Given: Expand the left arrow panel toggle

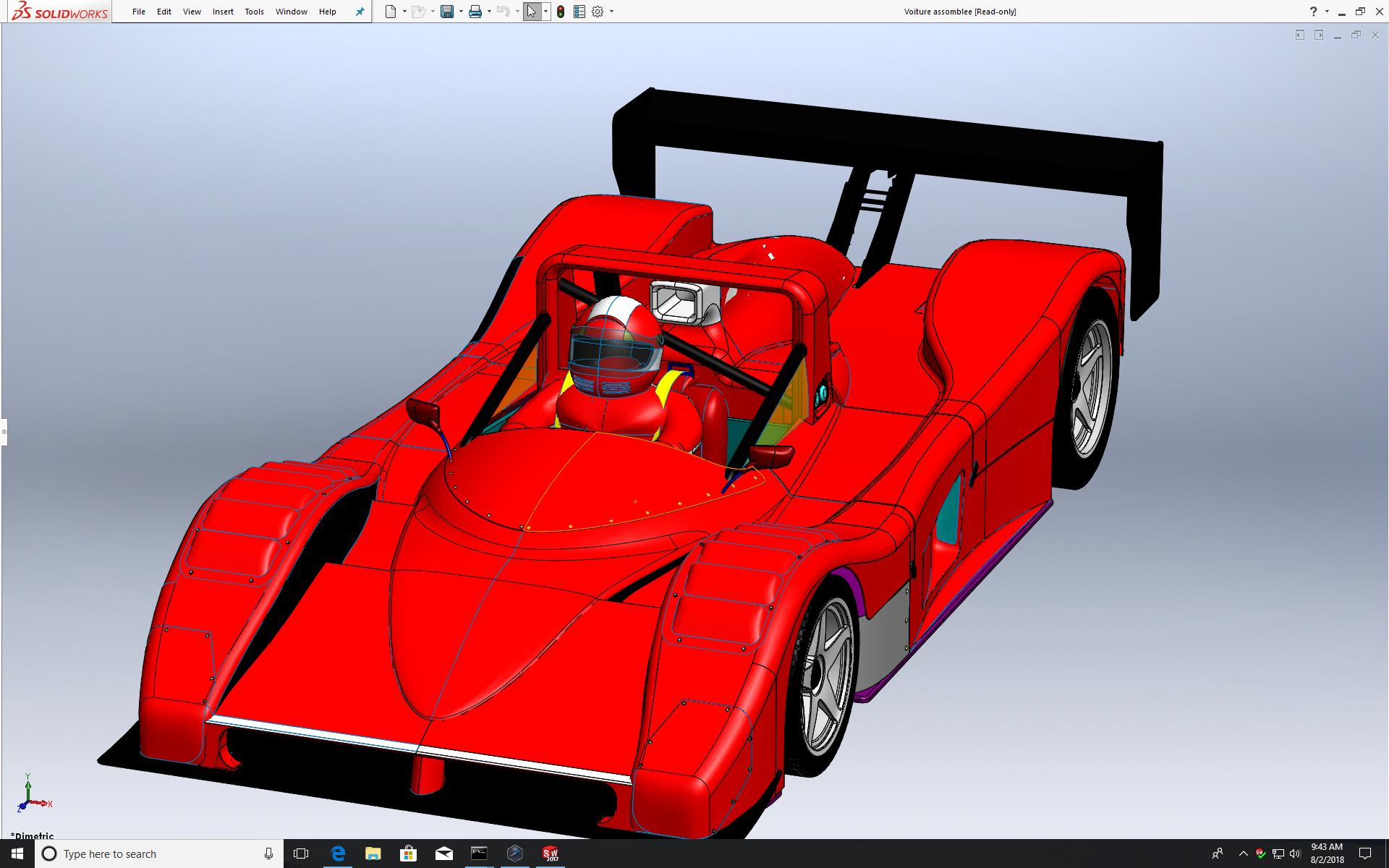Looking at the screenshot, I should click(x=1299, y=35).
